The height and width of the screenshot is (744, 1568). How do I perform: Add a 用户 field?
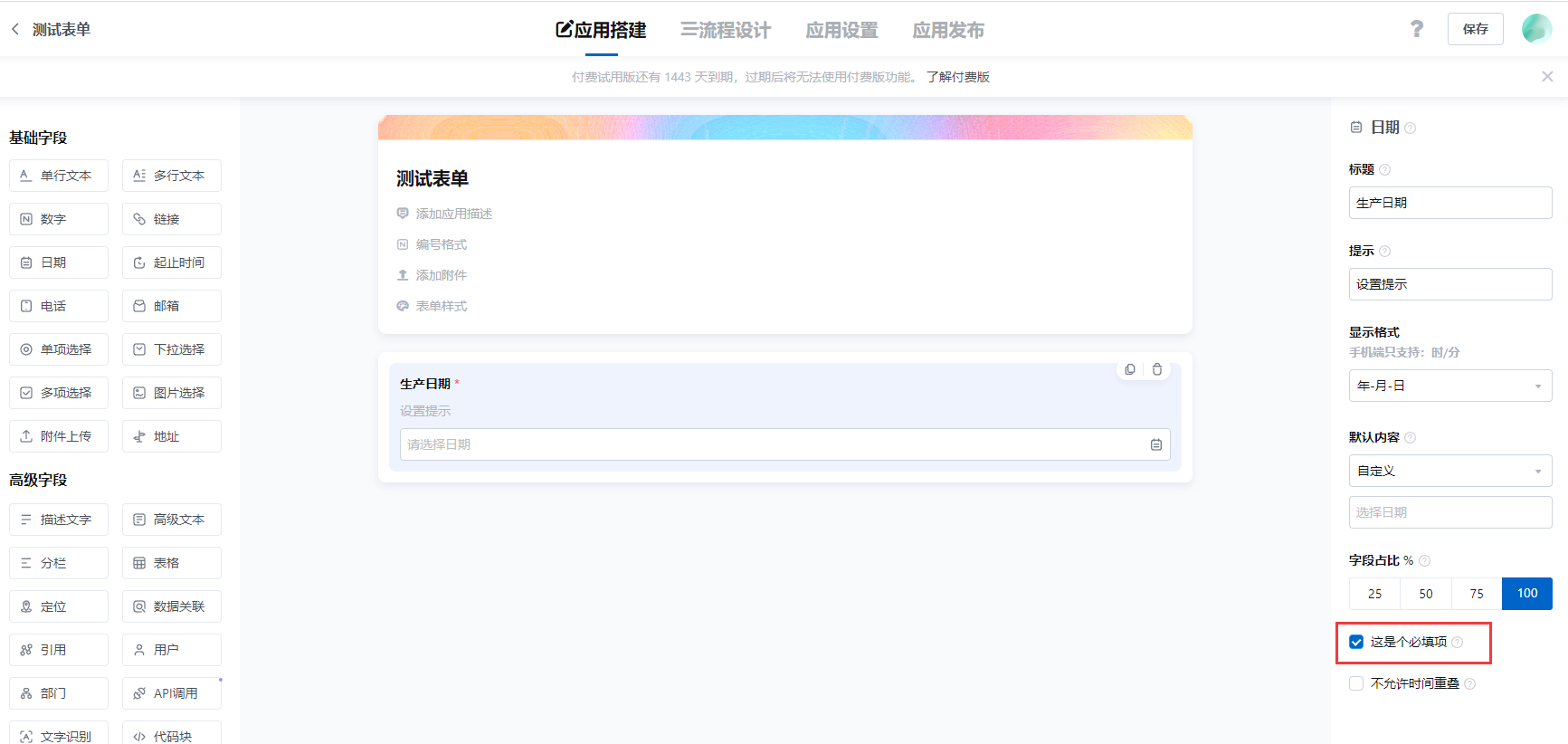(x=172, y=650)
